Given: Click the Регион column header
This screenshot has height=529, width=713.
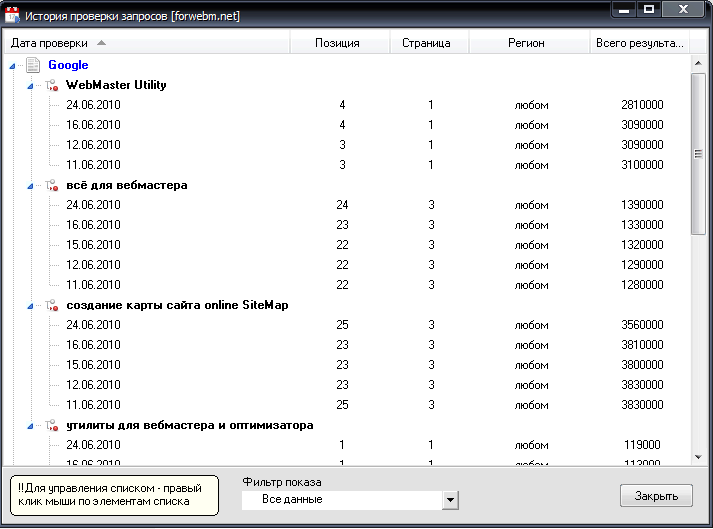Looking at the screenshot, I should (x=526, y=43).
